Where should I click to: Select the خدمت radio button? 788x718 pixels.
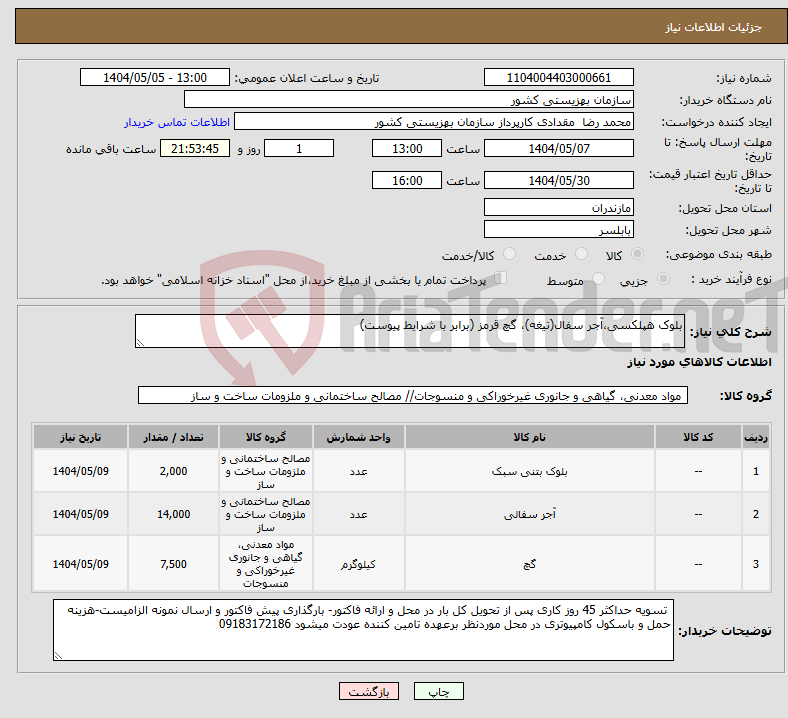[581, 254]
